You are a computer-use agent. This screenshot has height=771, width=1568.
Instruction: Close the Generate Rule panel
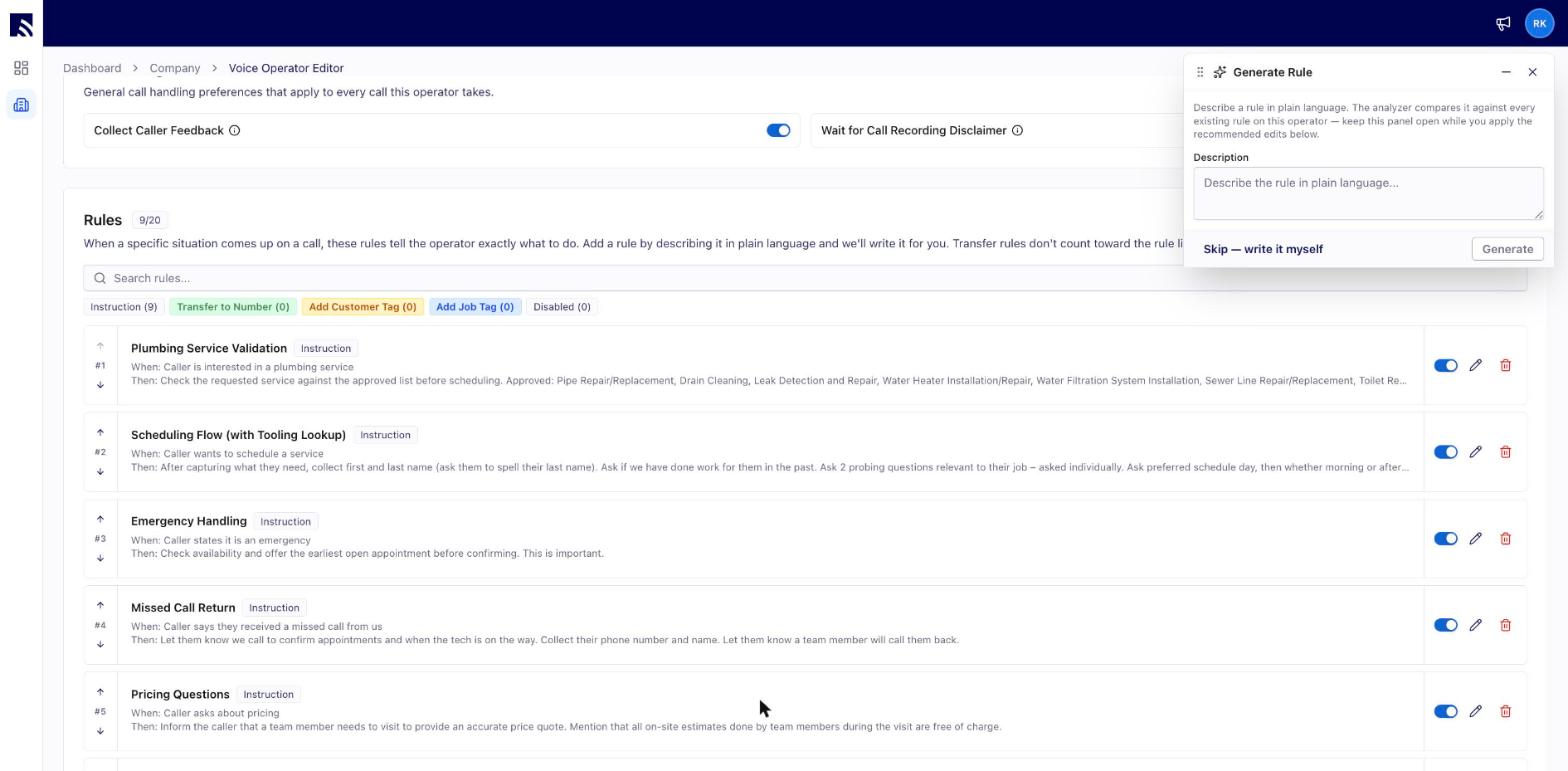point(1532,72)
